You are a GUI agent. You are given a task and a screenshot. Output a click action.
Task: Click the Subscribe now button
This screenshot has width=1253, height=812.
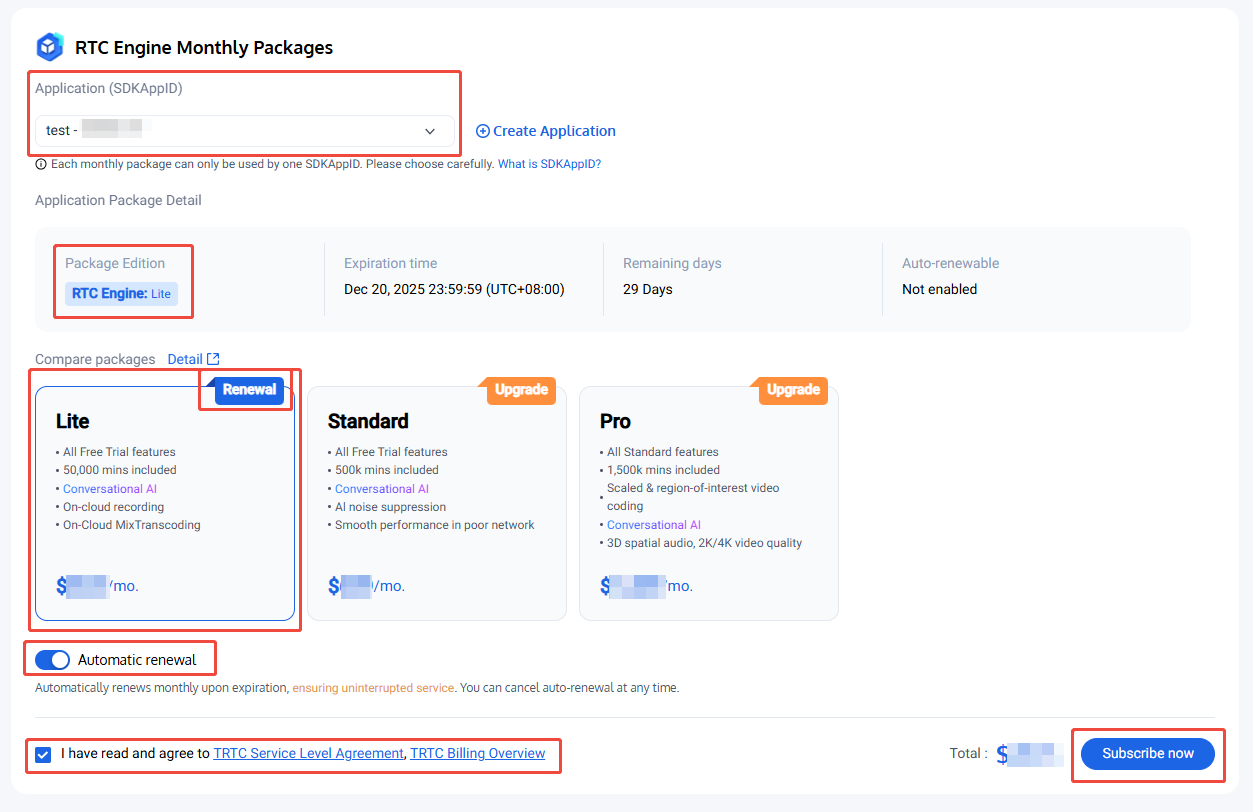point(1147,754)
